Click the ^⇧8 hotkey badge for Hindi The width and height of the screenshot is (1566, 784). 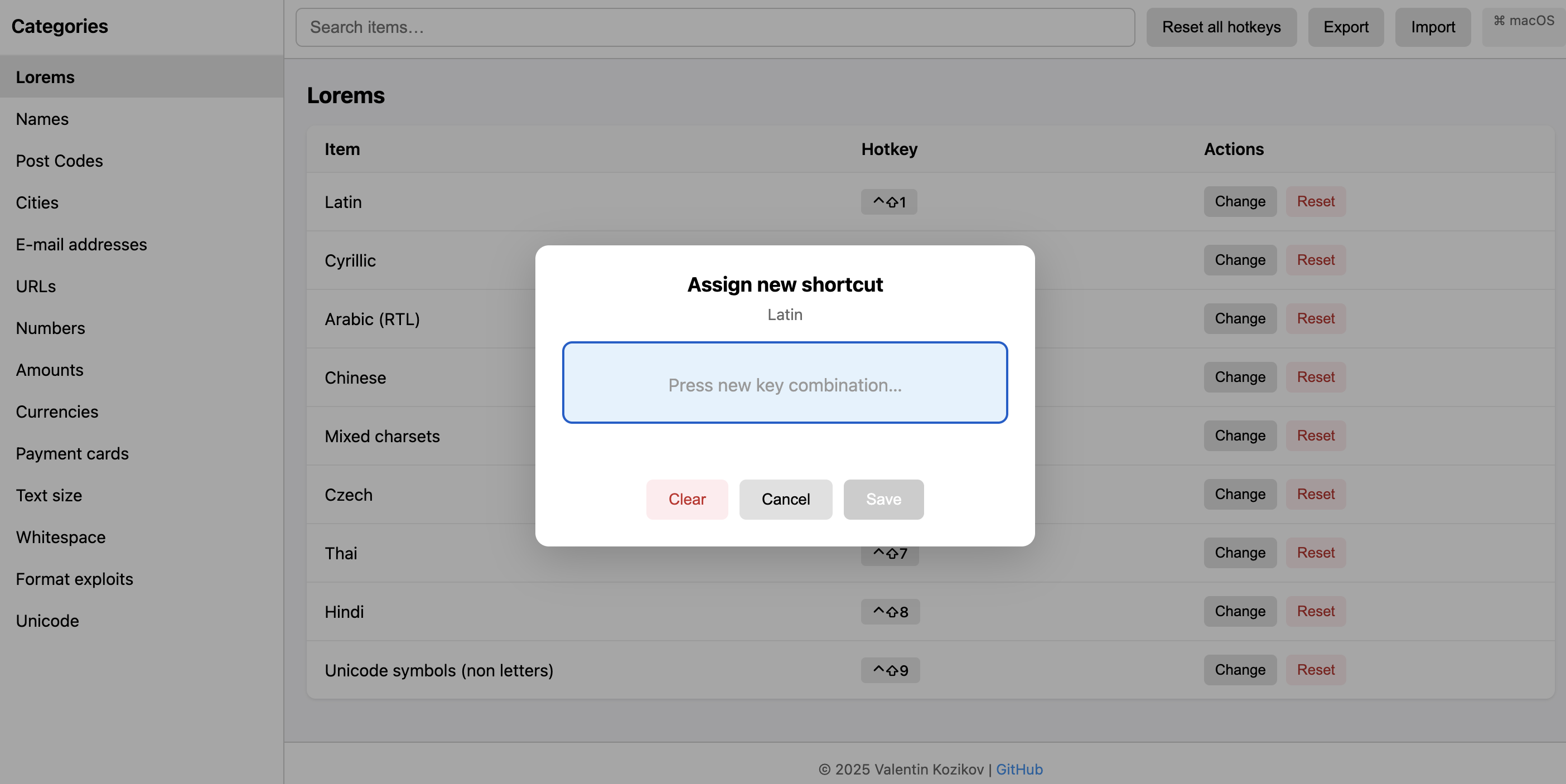[x=890, y=611]
